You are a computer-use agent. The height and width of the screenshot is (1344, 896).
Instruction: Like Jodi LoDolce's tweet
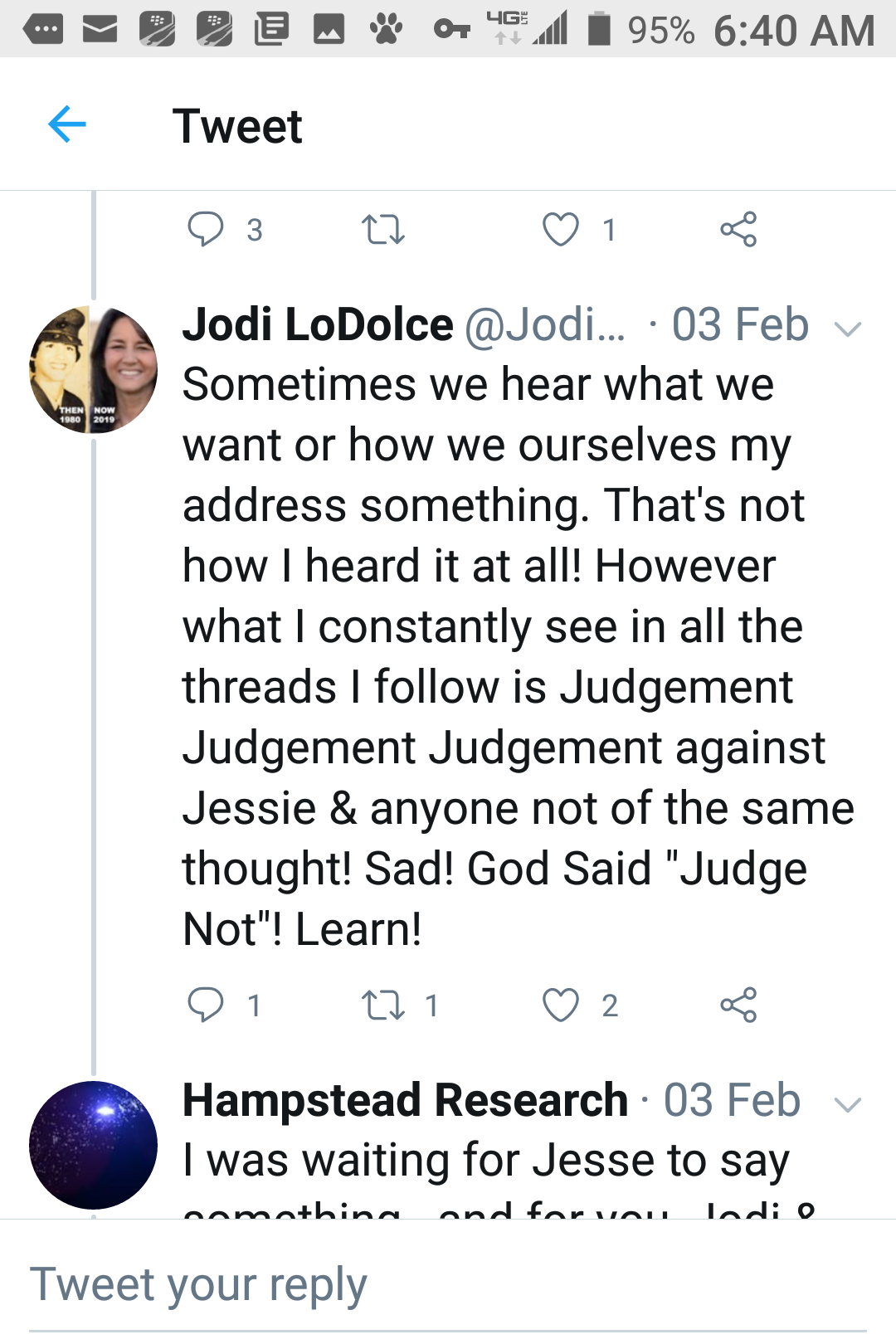point(561,1005)
